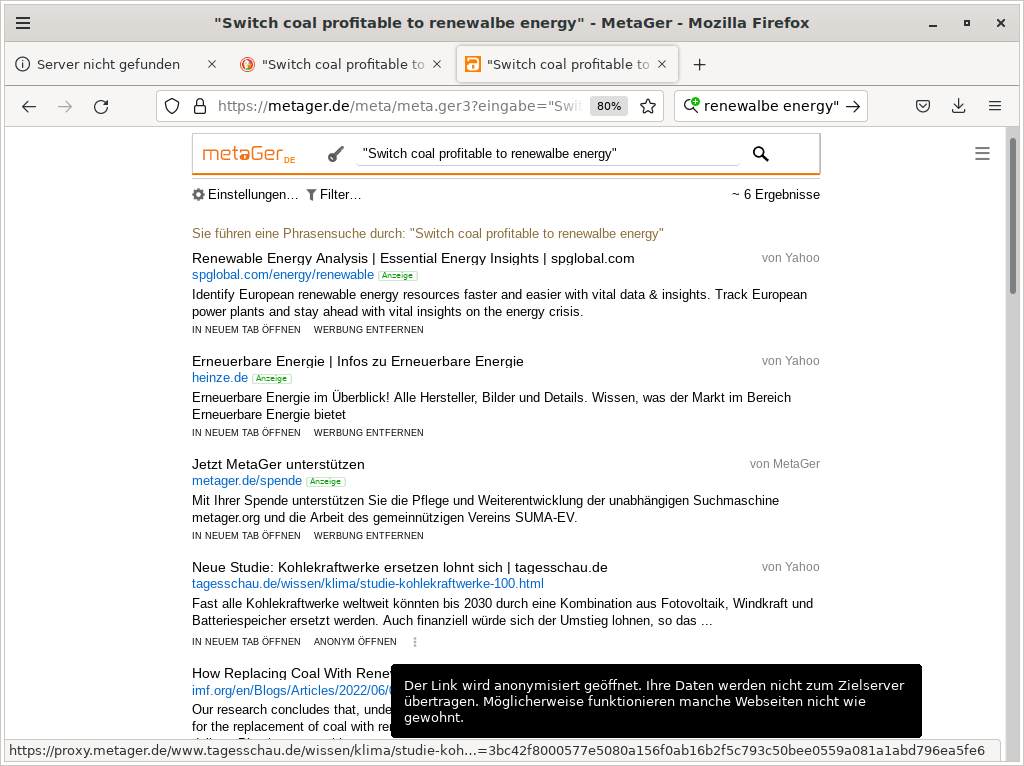Image resolution: width=1024 pixels, height=766 pixels.
Task: Open tagesschau result in new tab
Action: (x=246, y=642)
